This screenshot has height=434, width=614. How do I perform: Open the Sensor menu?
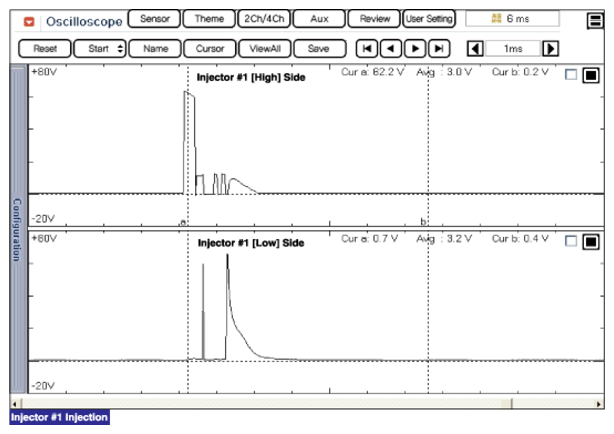click(154, 19)
